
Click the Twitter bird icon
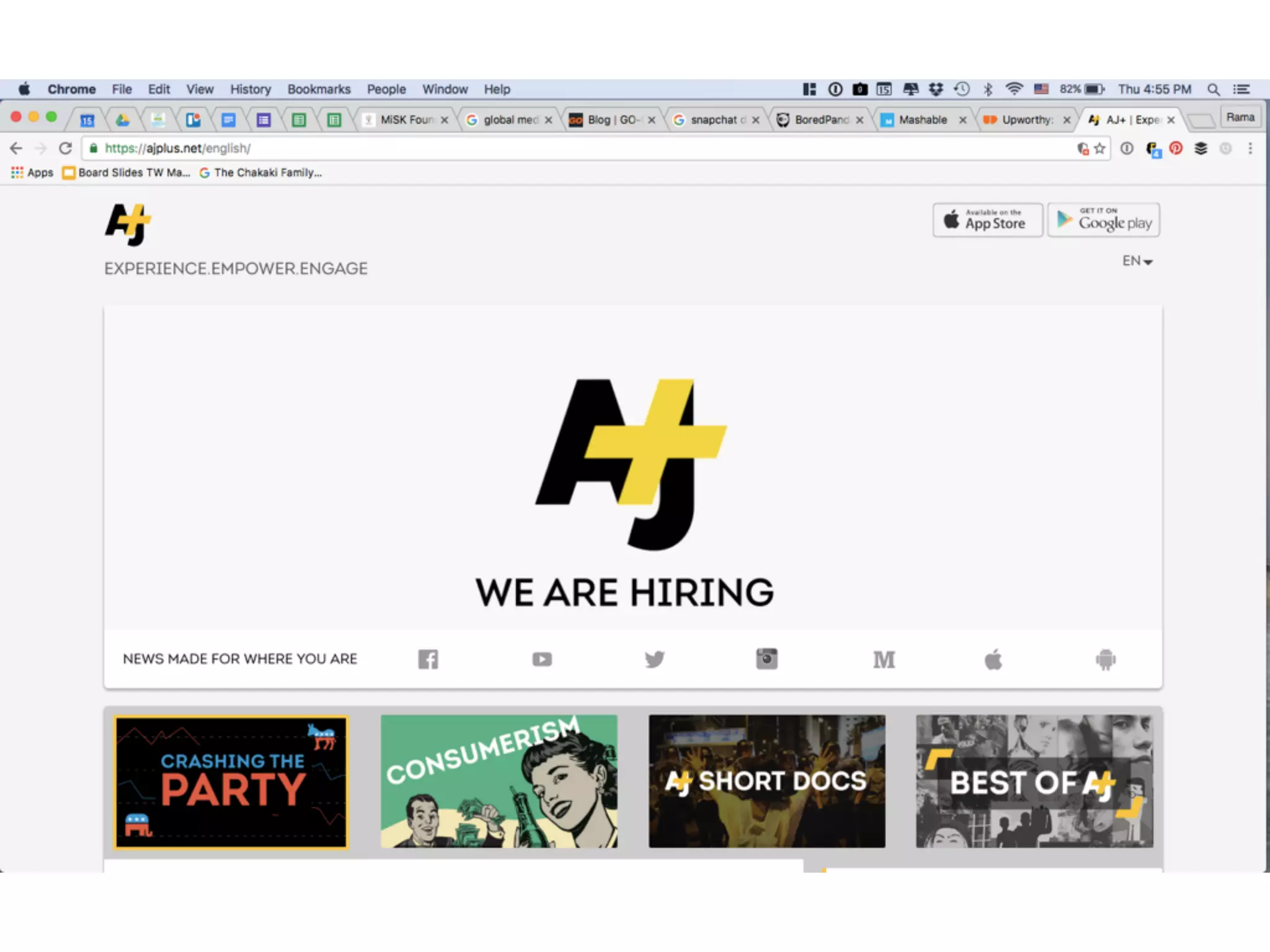pos(654,659)
